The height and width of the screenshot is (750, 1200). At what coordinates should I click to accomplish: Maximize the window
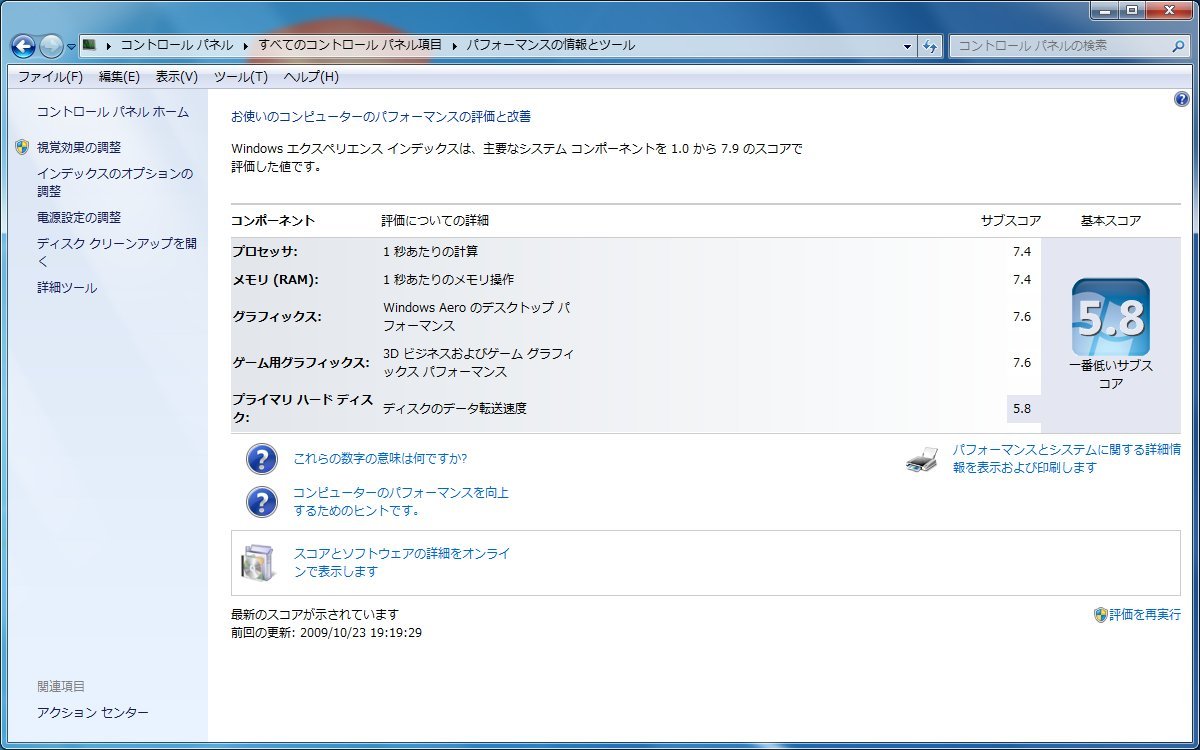(x=1132, y=10)
